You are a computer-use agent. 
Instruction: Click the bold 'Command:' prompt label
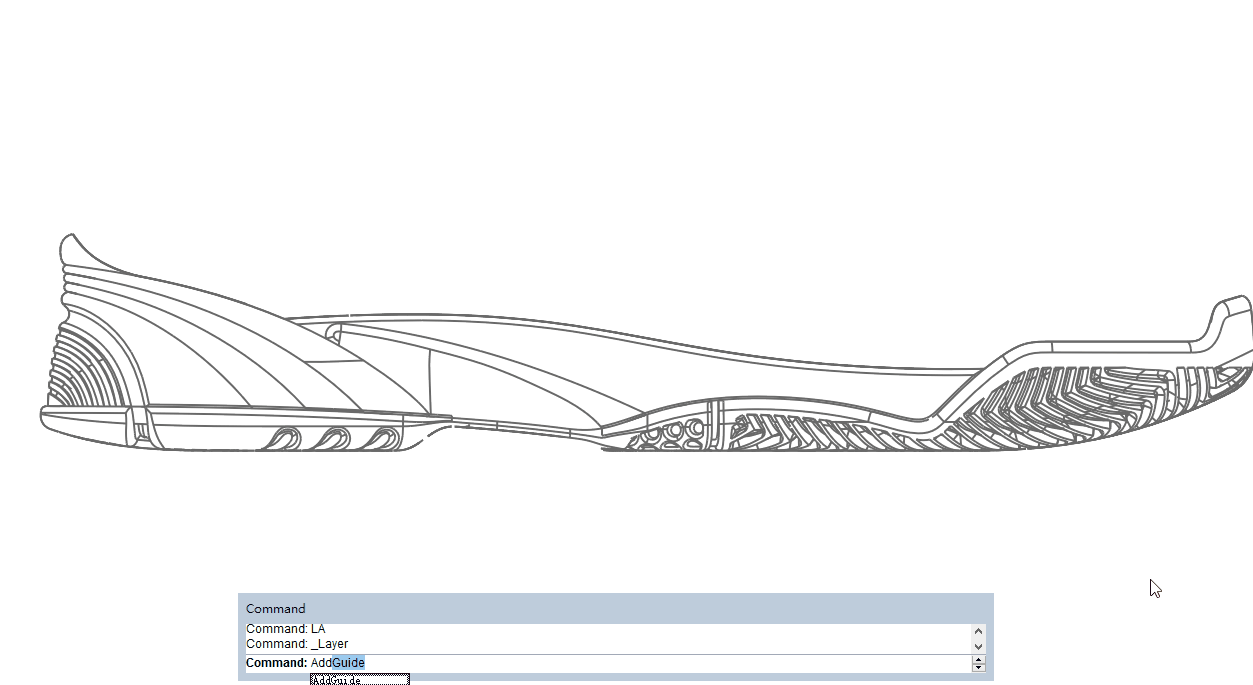pyautogui.click(x=276, y=663)
